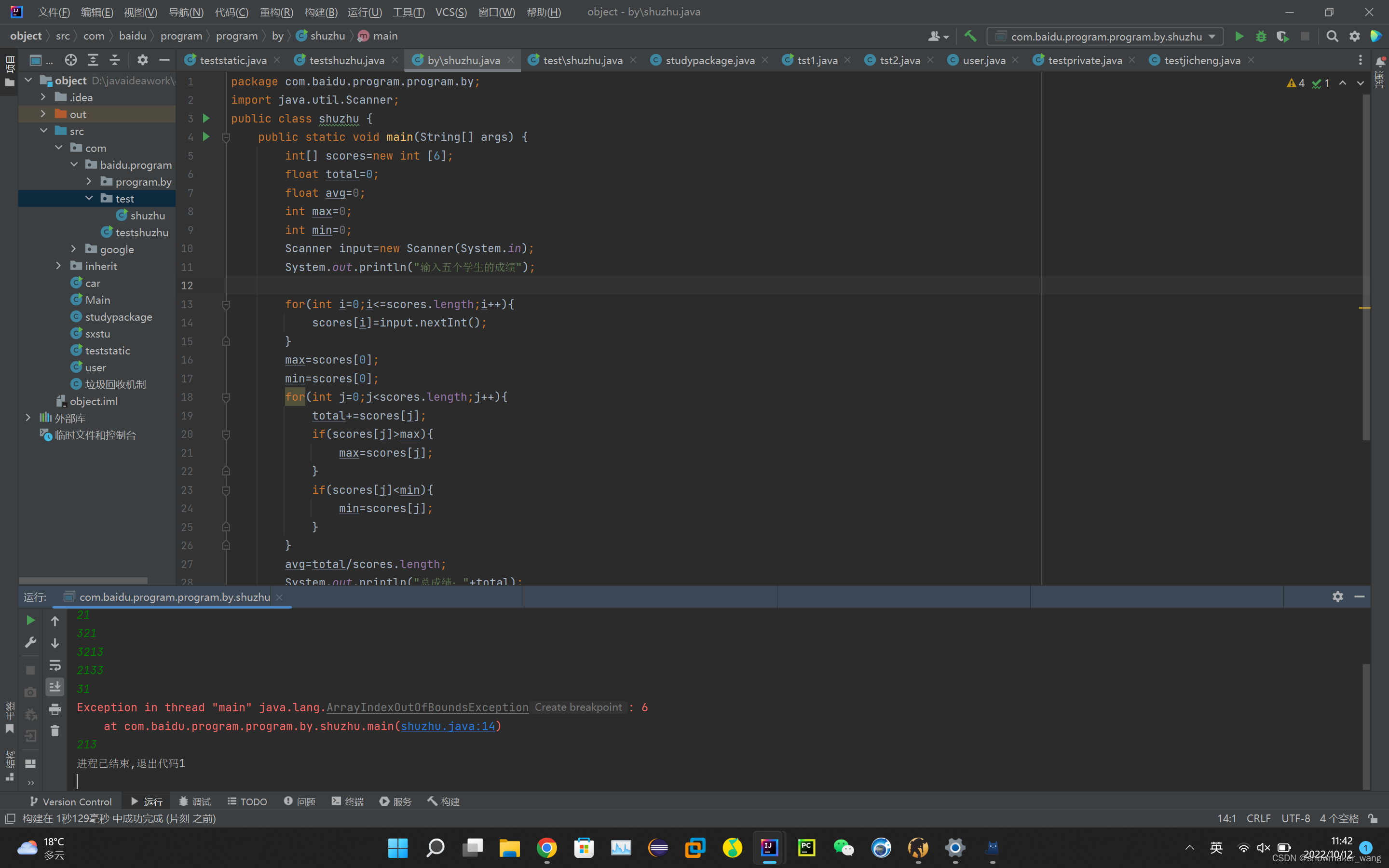The height and width of the screenshot is (868, 1389).
Task: Open Search Everywhere magnifier icon
Action: [1332, 37]
